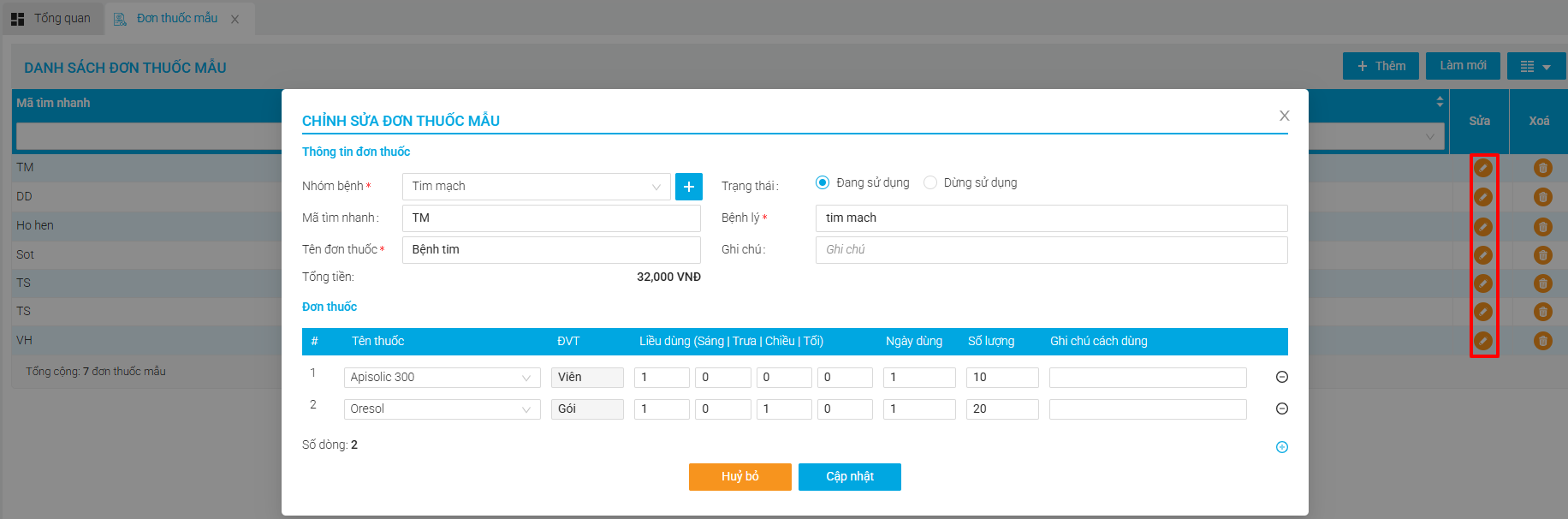Click the Tổng quan grid icon
This screenshot has height=519, width=1568.
point(17,18)
